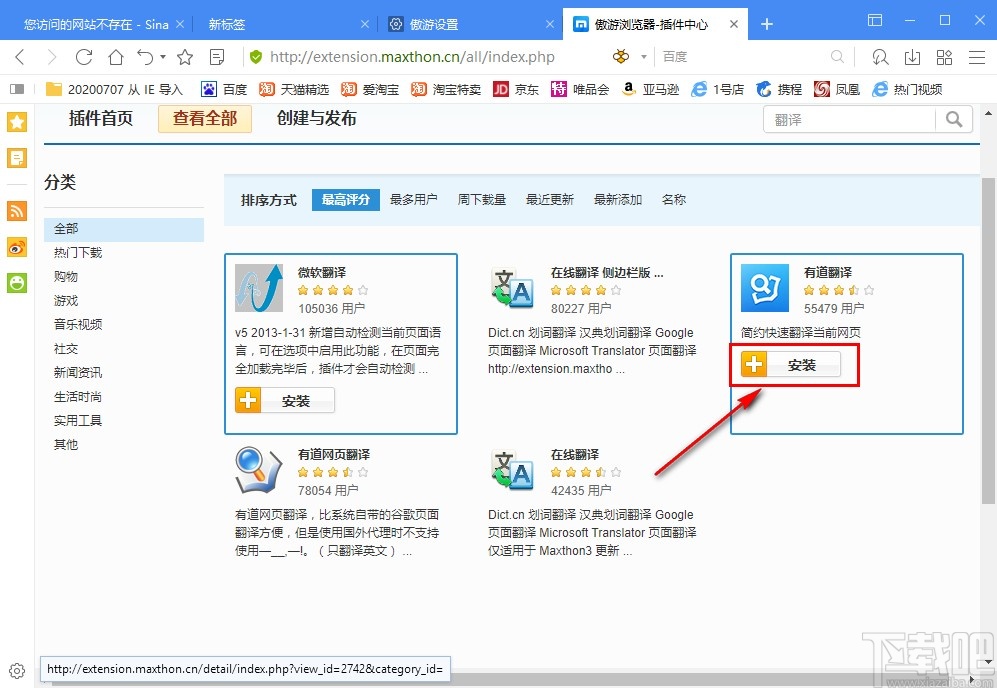997x688 pixels.
Task: Click the undo close-tab icon
Action: pos(145,57)
